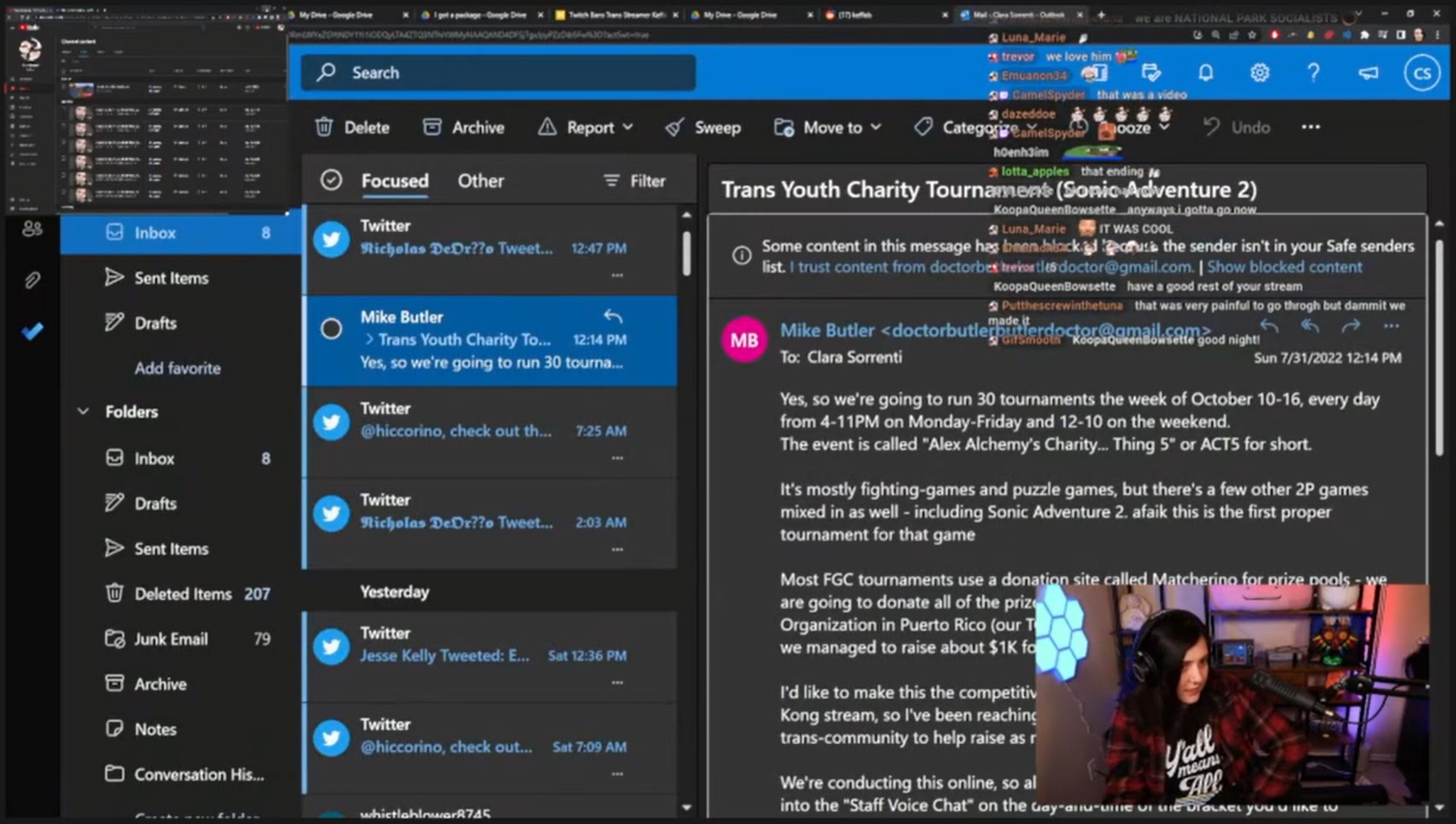
Task: Click the Undo arrow in toolbar
Action: coord(1211,127)
